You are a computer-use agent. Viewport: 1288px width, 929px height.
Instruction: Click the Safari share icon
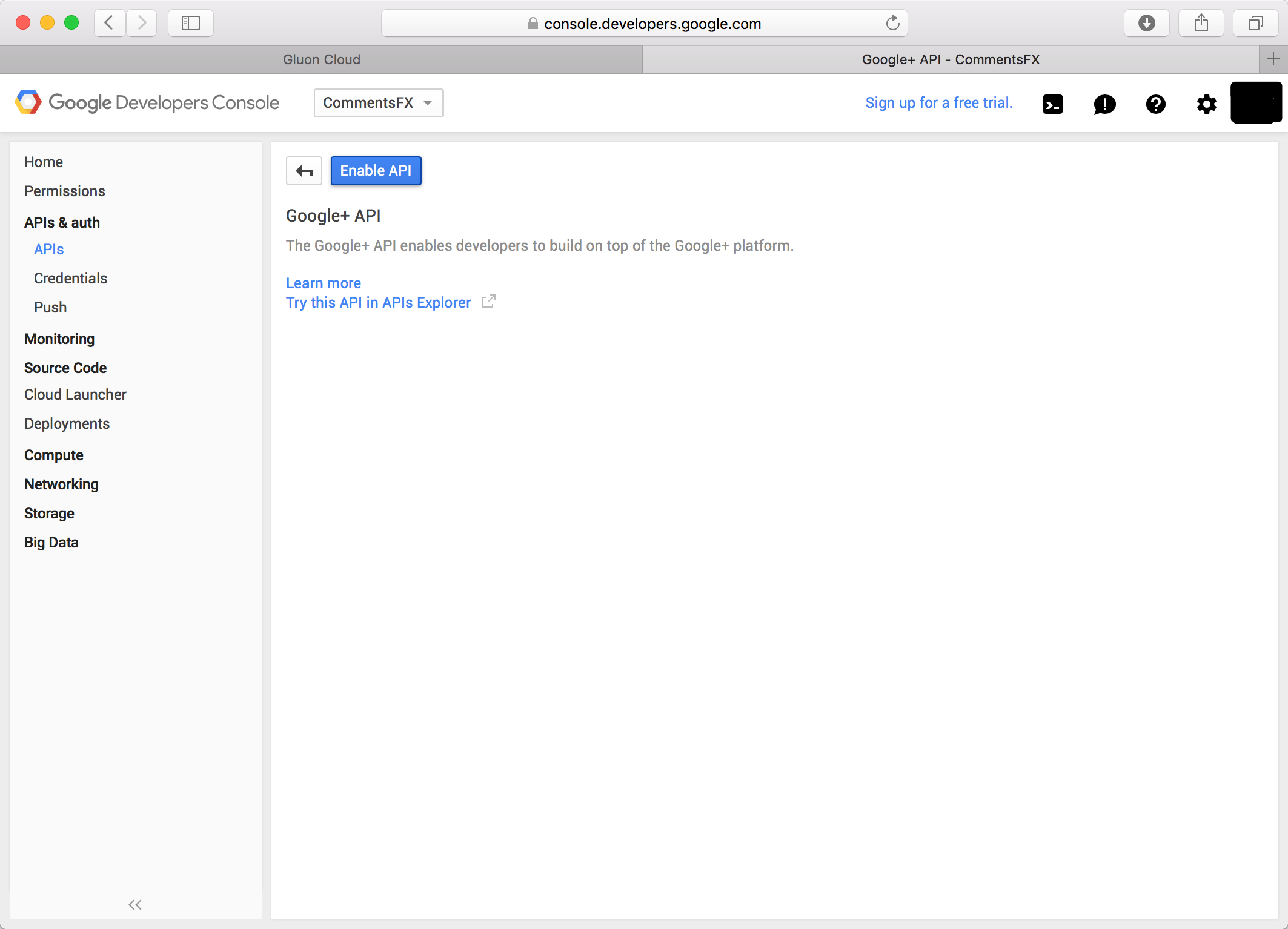pyautogui.click(x=1201, y=23)
